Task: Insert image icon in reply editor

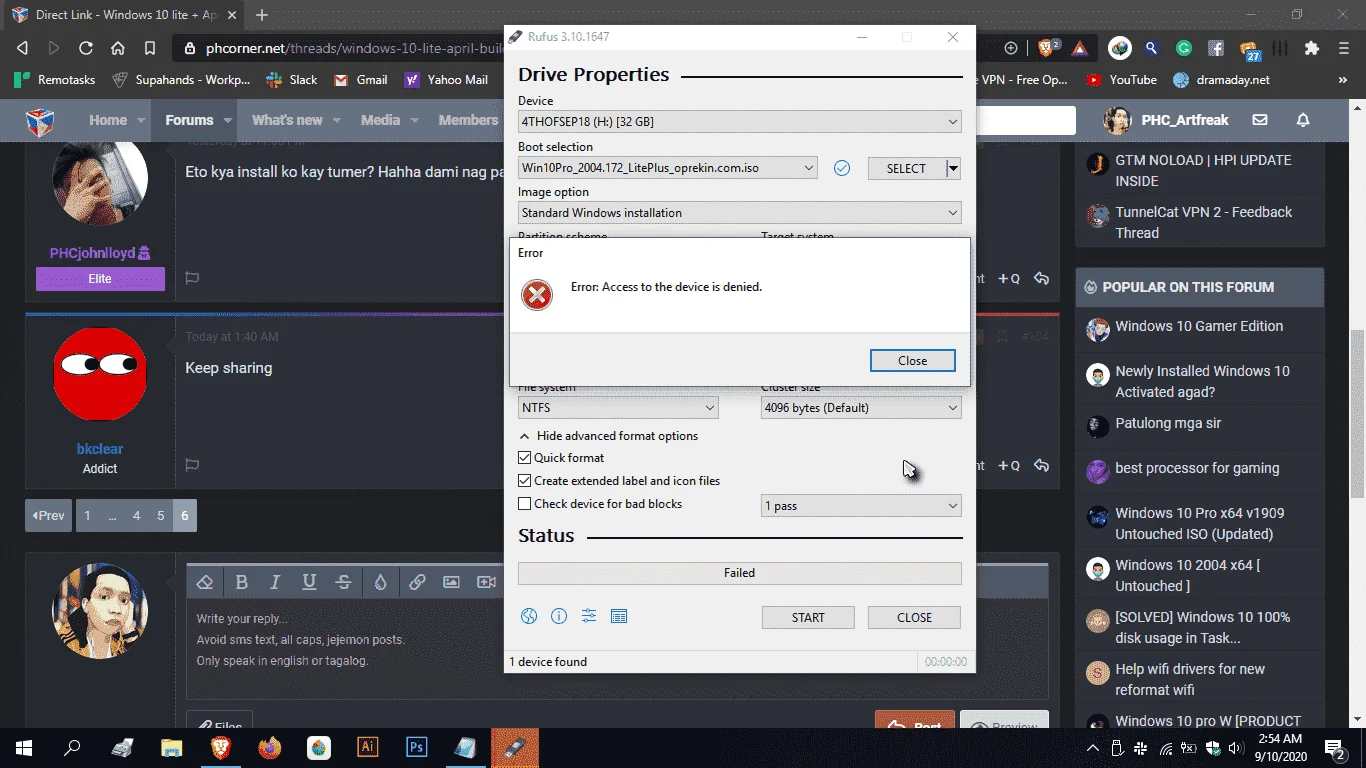Action: [451, 582]
